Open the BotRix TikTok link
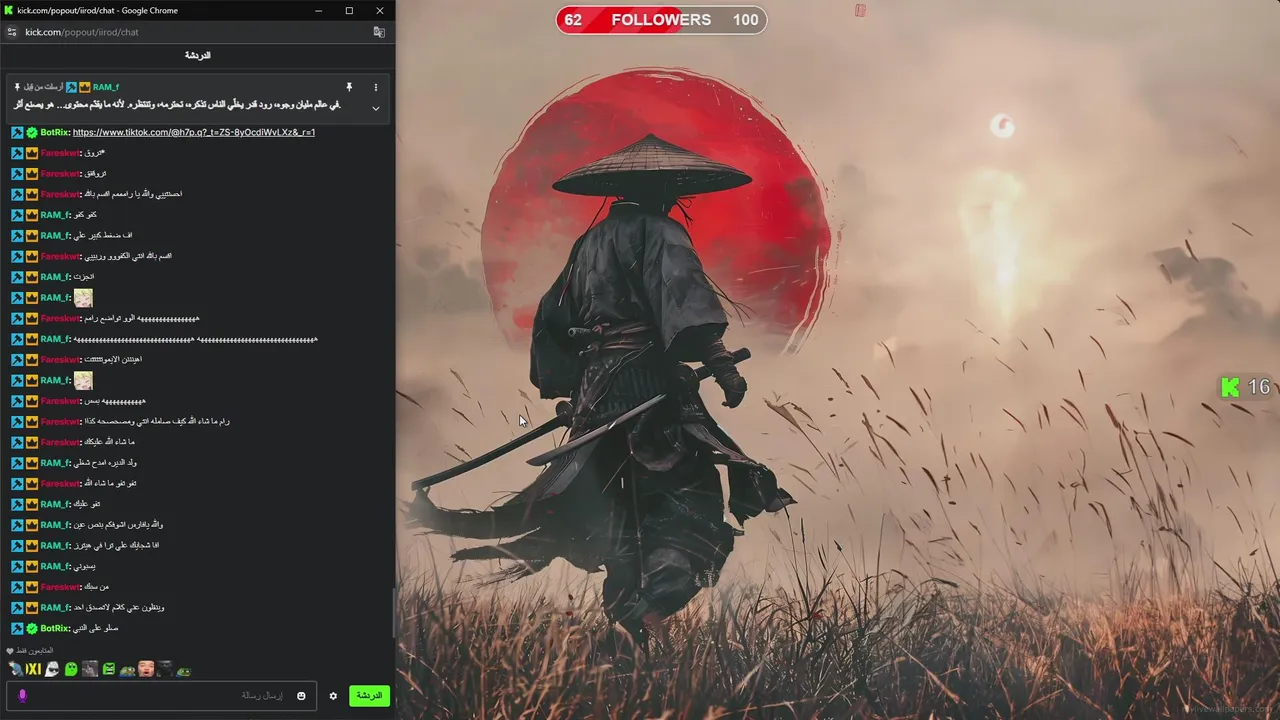The width and height of the screenshot is (1280, 720). (x=194, y=132)
